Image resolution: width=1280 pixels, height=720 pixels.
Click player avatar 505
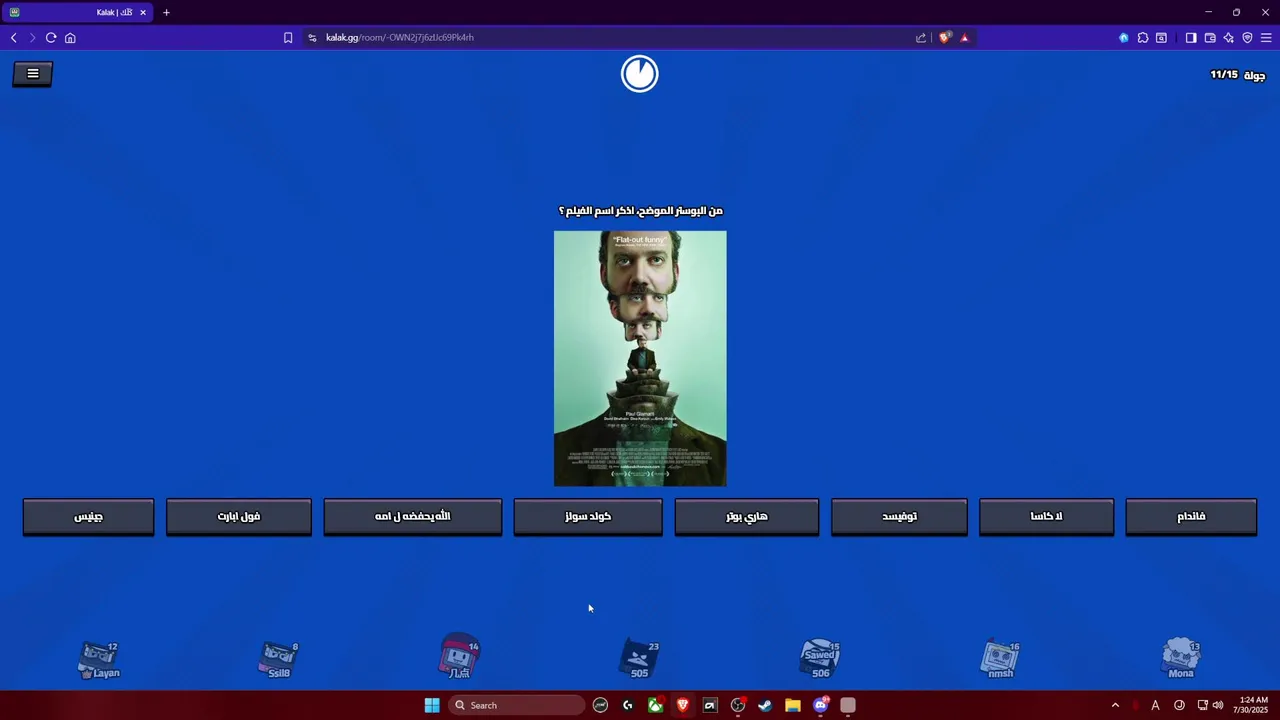(639, 660)
